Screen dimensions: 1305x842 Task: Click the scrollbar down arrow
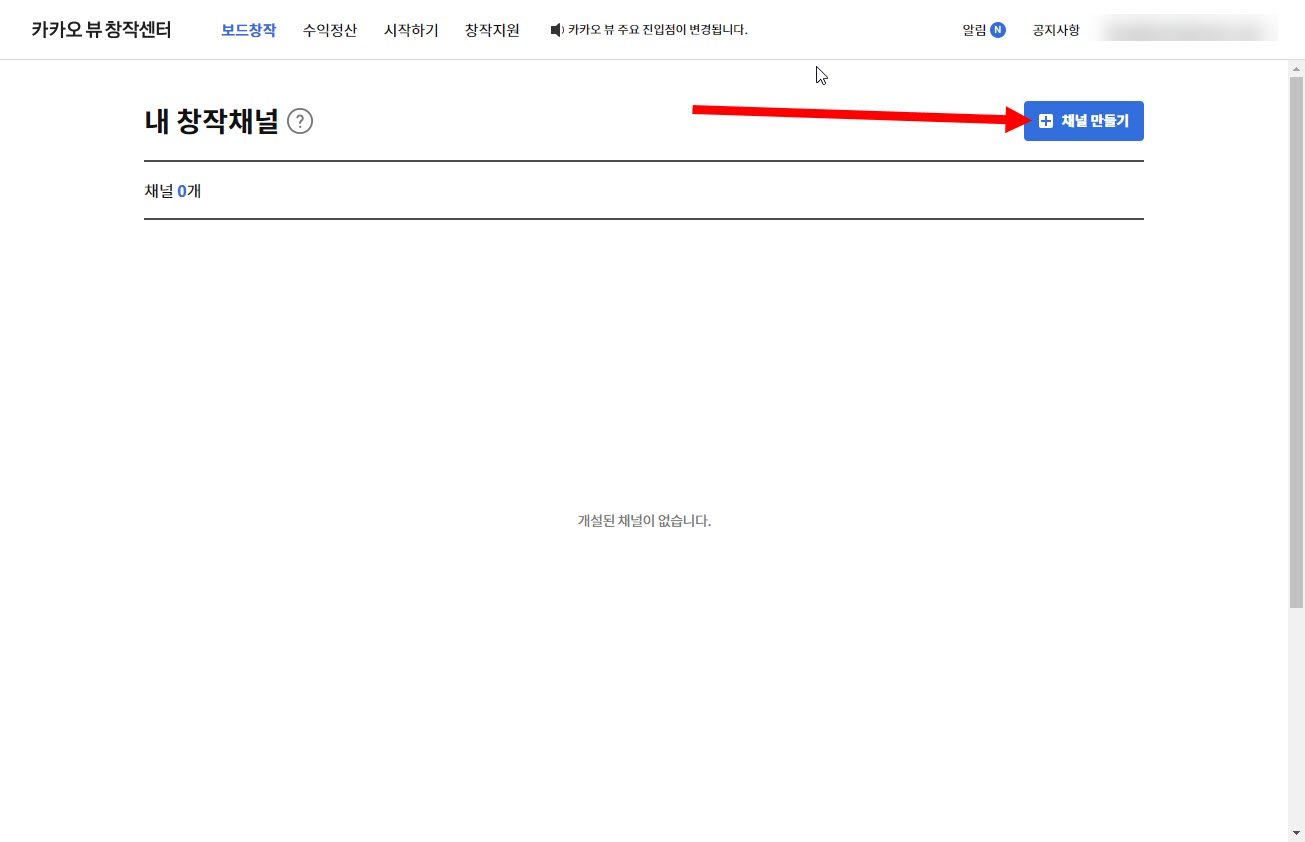[1296, 833]
